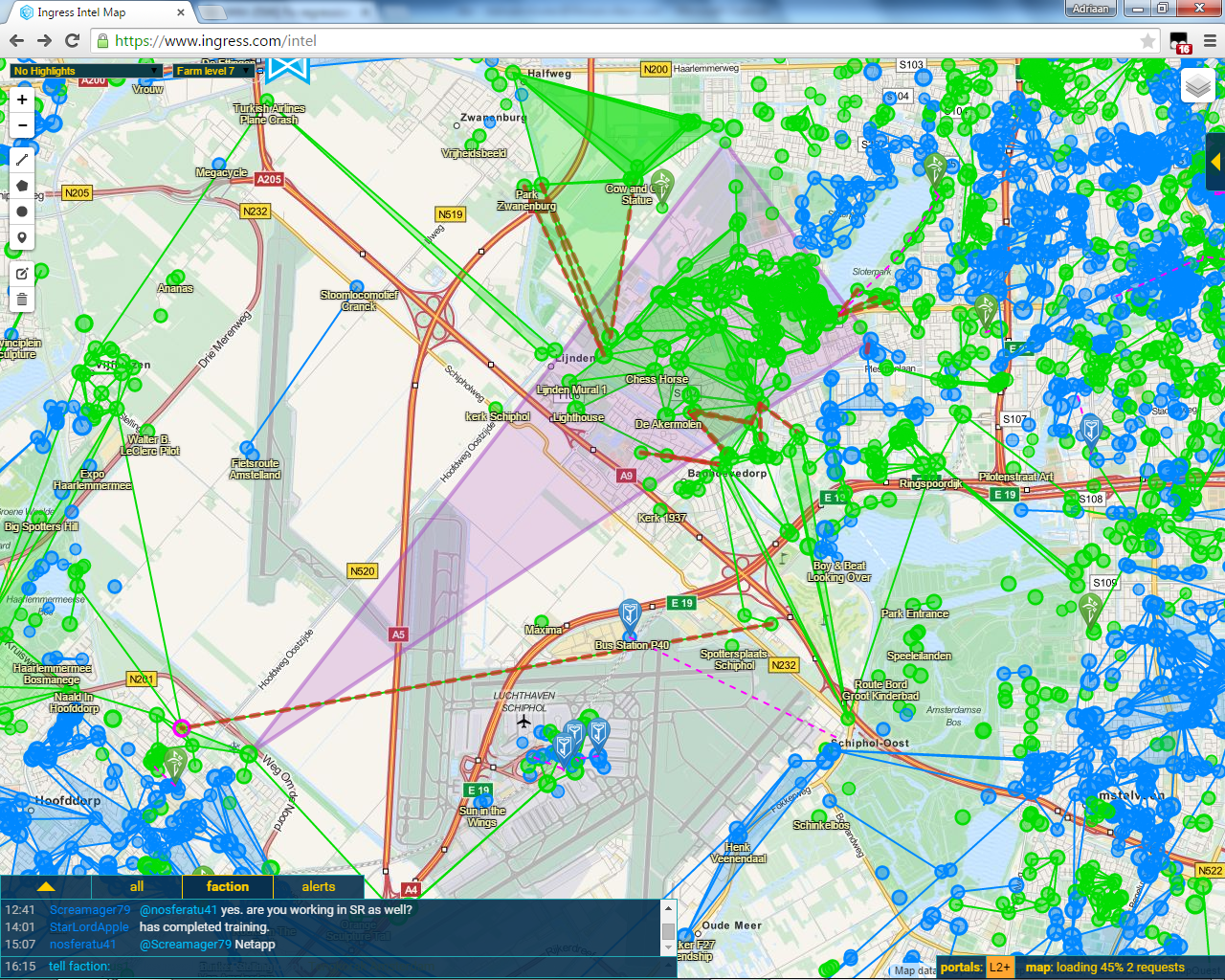1225x980 pixels.
Task: Switch chat to the faction tab
Action: tap(228, 886)
